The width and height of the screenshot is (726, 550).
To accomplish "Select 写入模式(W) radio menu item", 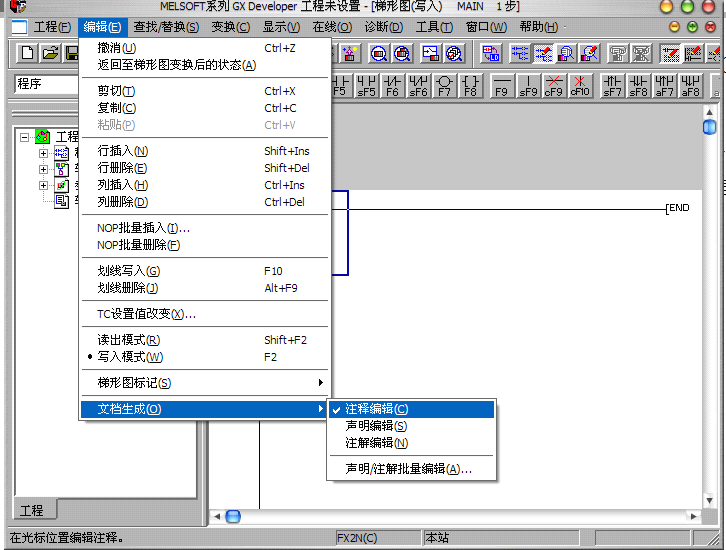I will coord(204,357).
